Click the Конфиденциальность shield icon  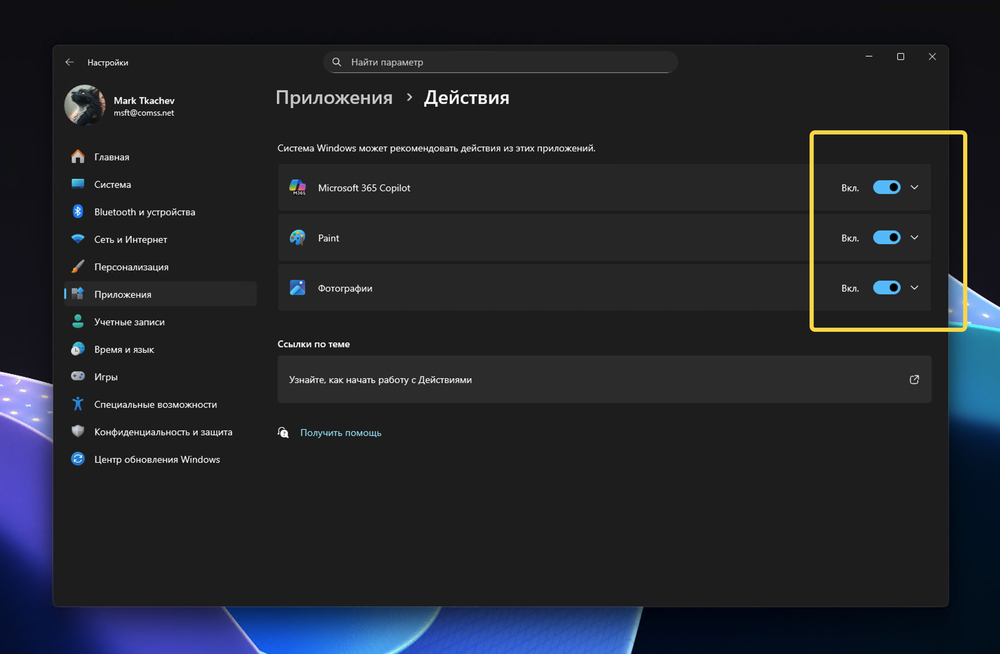(x=78, y=431)
